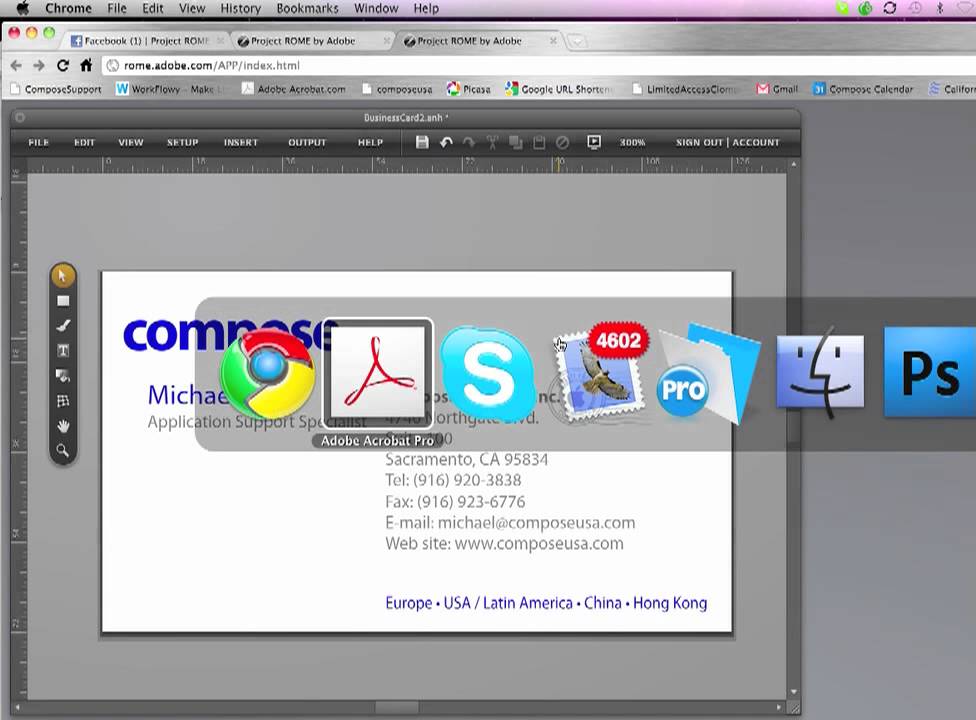
Task: Switch to the Facebook (1) browser tab
Action: [x=146, y=41]
